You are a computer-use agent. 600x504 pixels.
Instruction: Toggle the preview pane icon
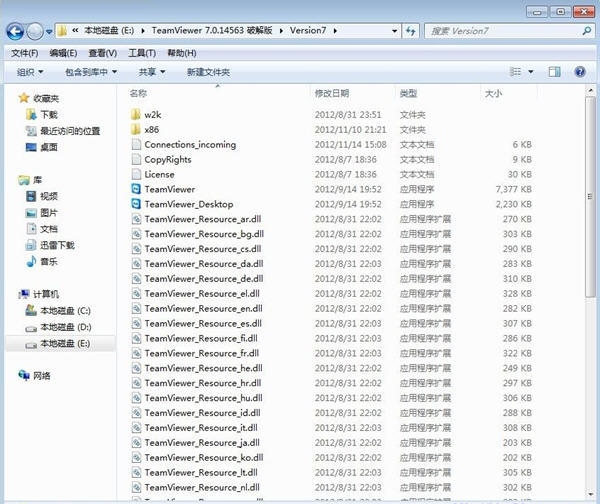[554, 72]
